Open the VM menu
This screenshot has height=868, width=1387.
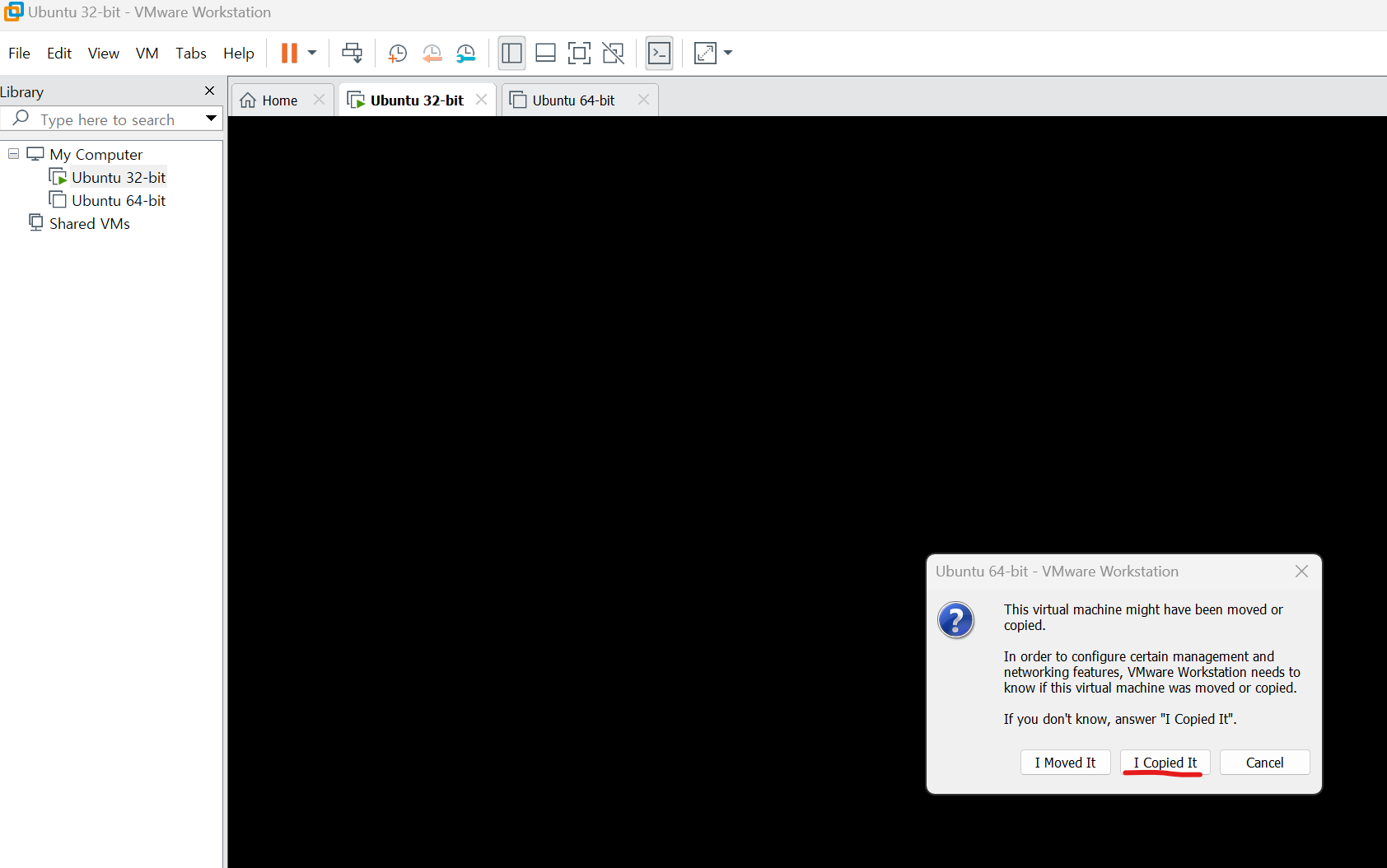[147, 54]
